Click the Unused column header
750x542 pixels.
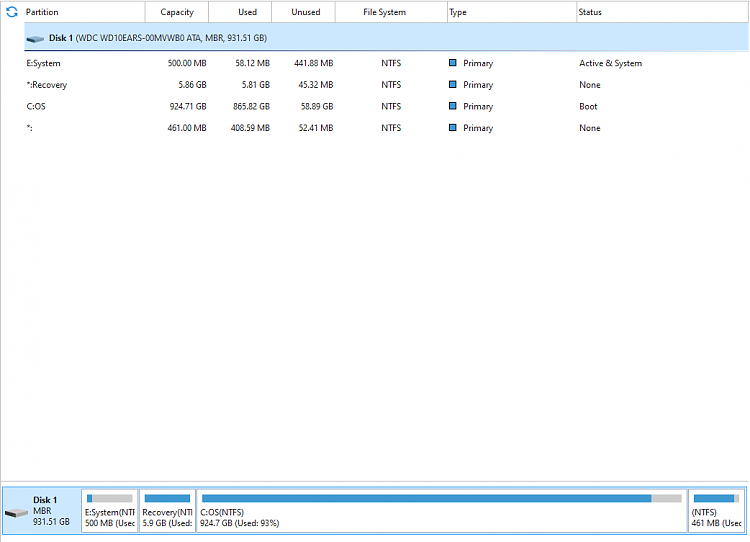(x=305, y=12)
